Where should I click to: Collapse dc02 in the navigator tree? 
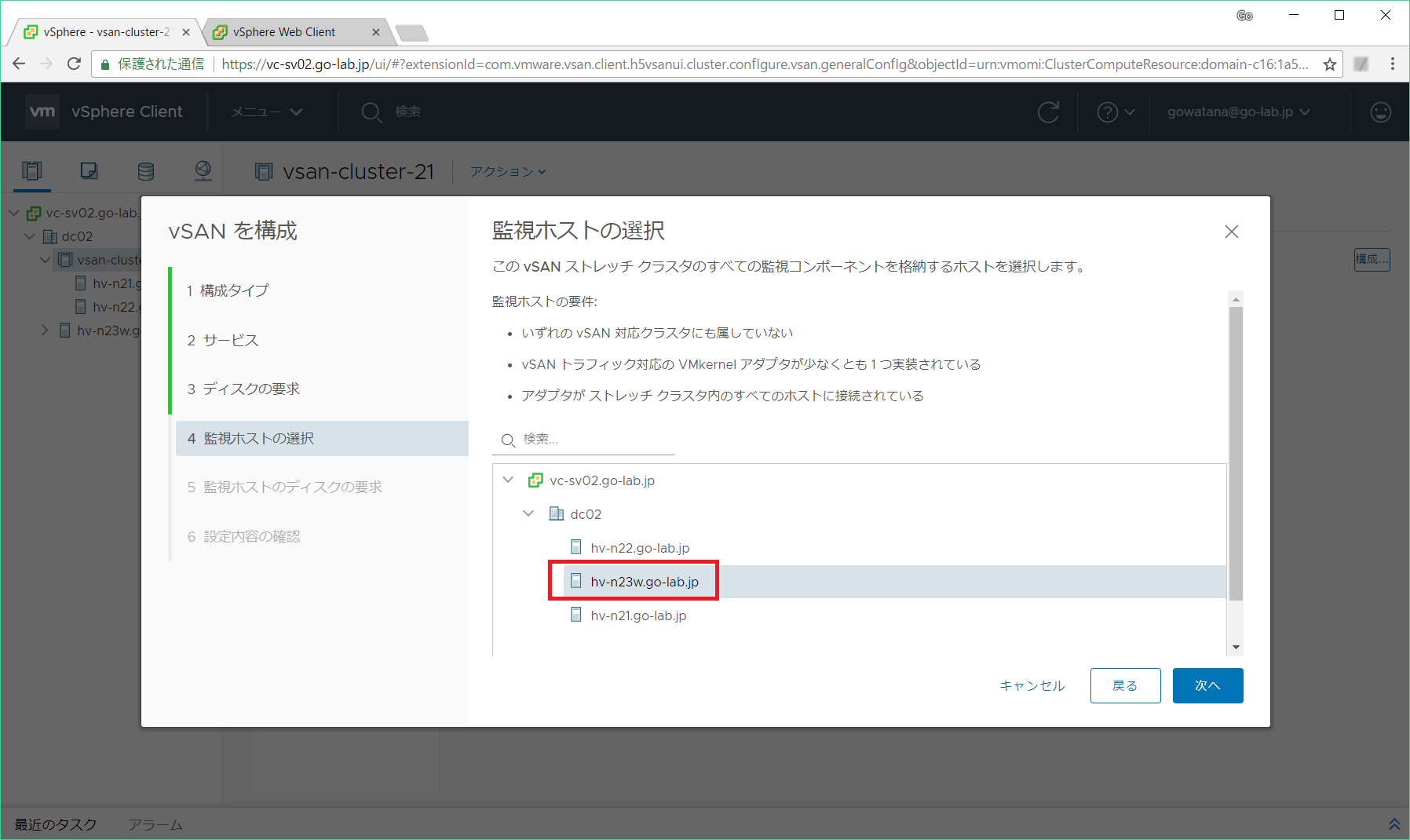pyautogui.click(x=30, y=236)
